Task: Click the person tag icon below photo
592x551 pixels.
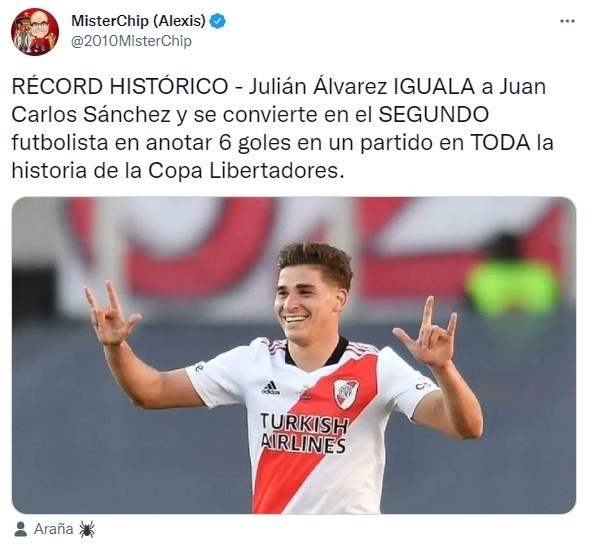Action: pos(20,529)
